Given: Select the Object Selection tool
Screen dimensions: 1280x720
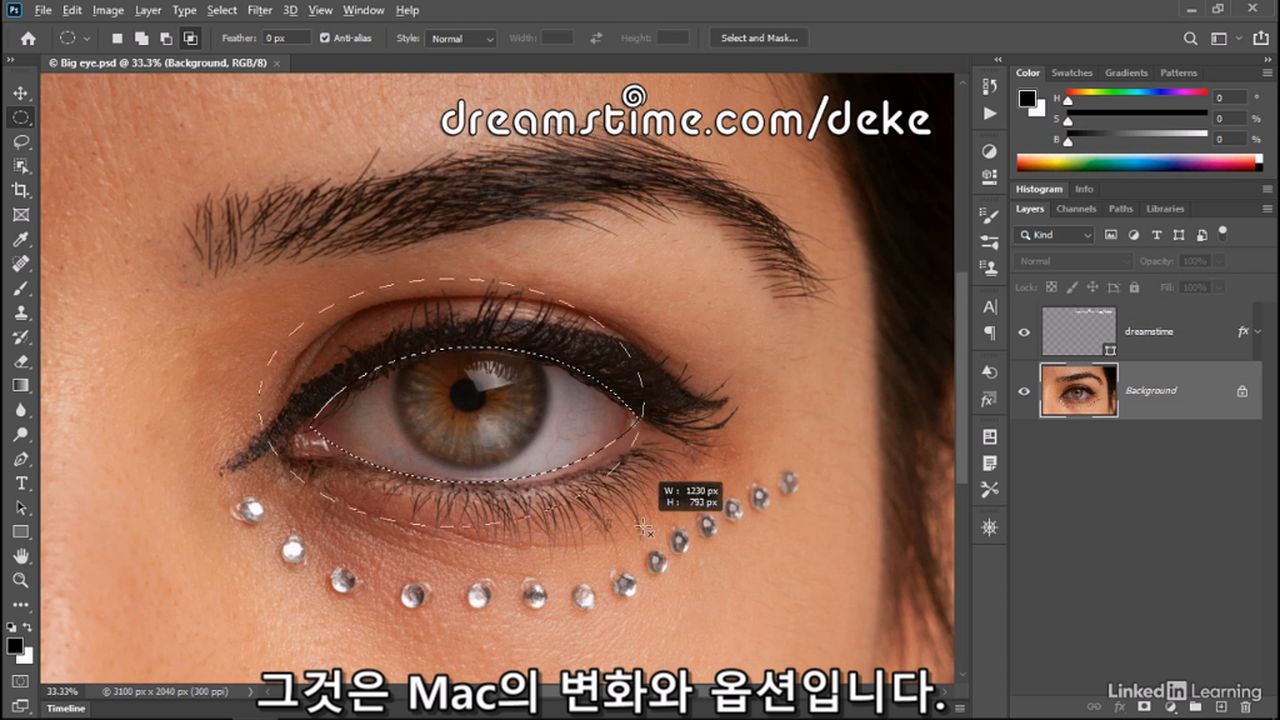Looking at the screenshot, I should [20, 166].
